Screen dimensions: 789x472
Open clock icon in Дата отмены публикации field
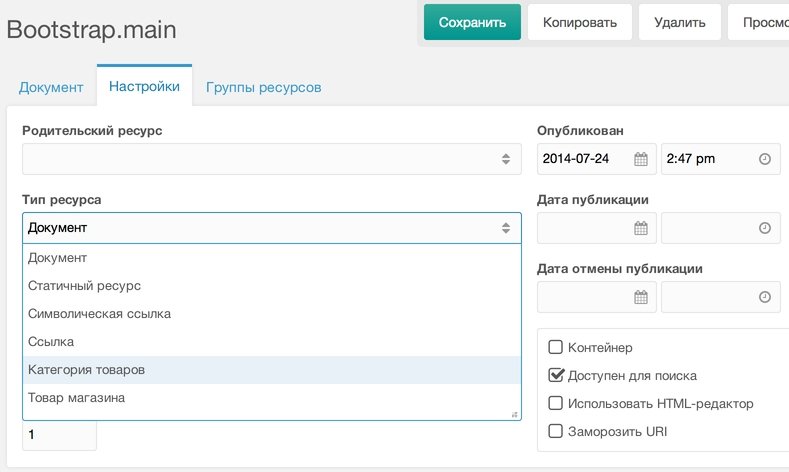tap(764, 297)
